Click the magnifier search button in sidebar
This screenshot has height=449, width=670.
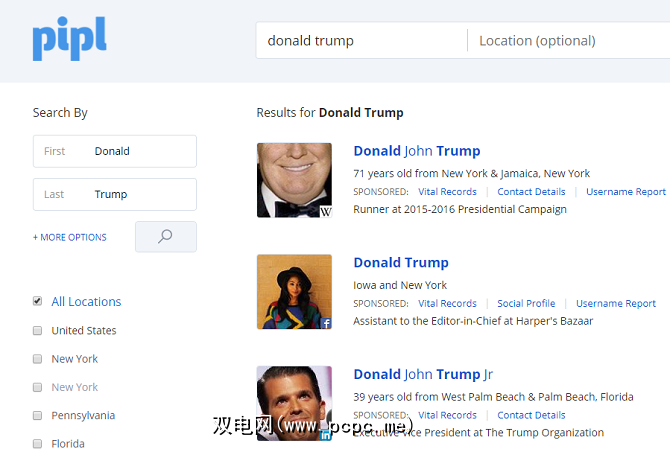(x=166, y=237)
